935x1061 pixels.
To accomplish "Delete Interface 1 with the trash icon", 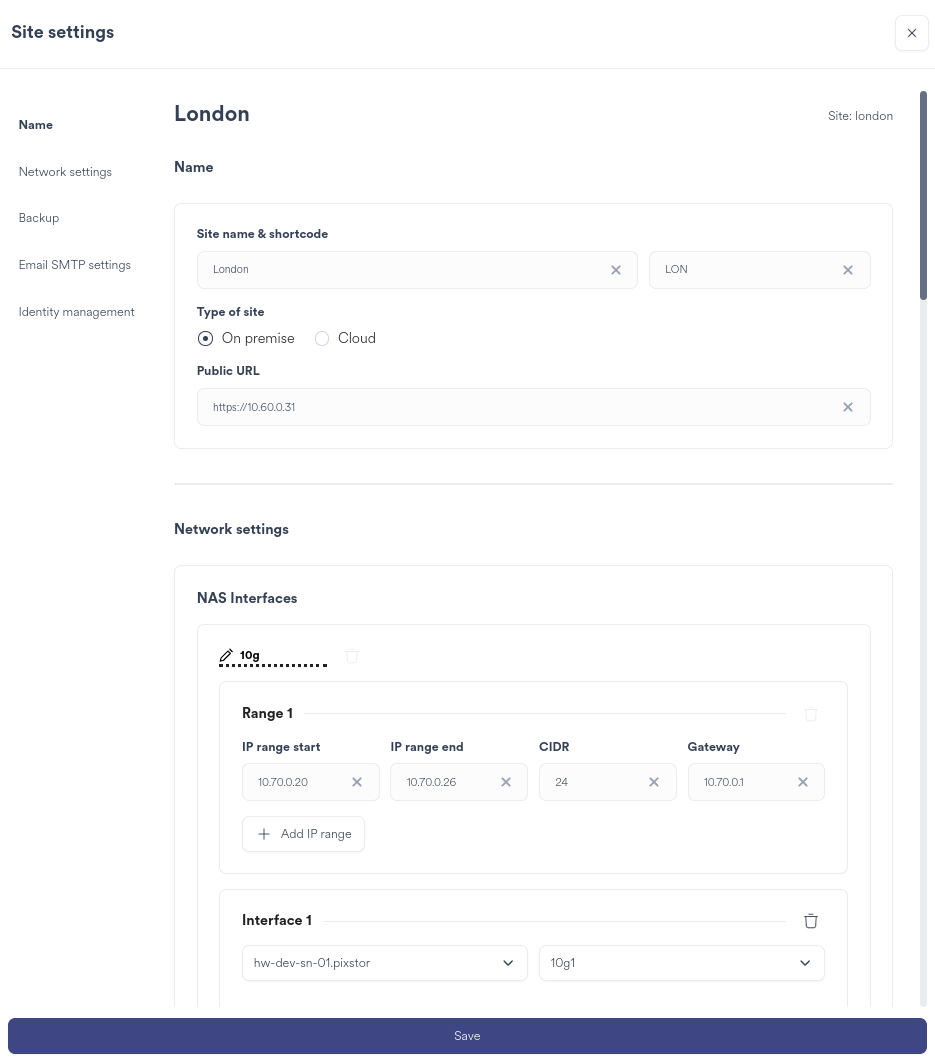I will (811, 920).
